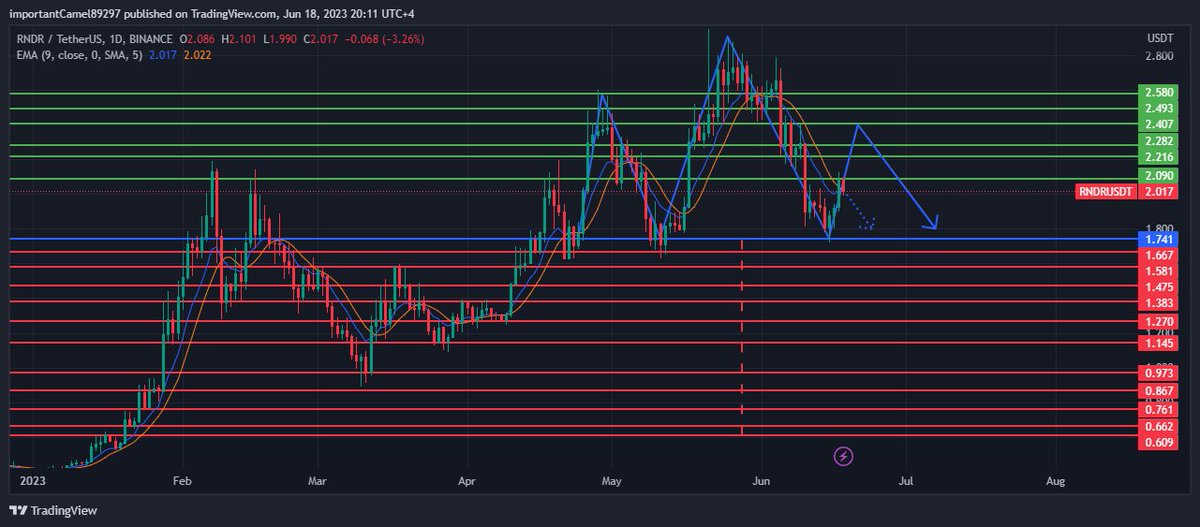Select the red 1.383 price level label
Viewport: 1200px width, 527px height.
pos(1159,303)
